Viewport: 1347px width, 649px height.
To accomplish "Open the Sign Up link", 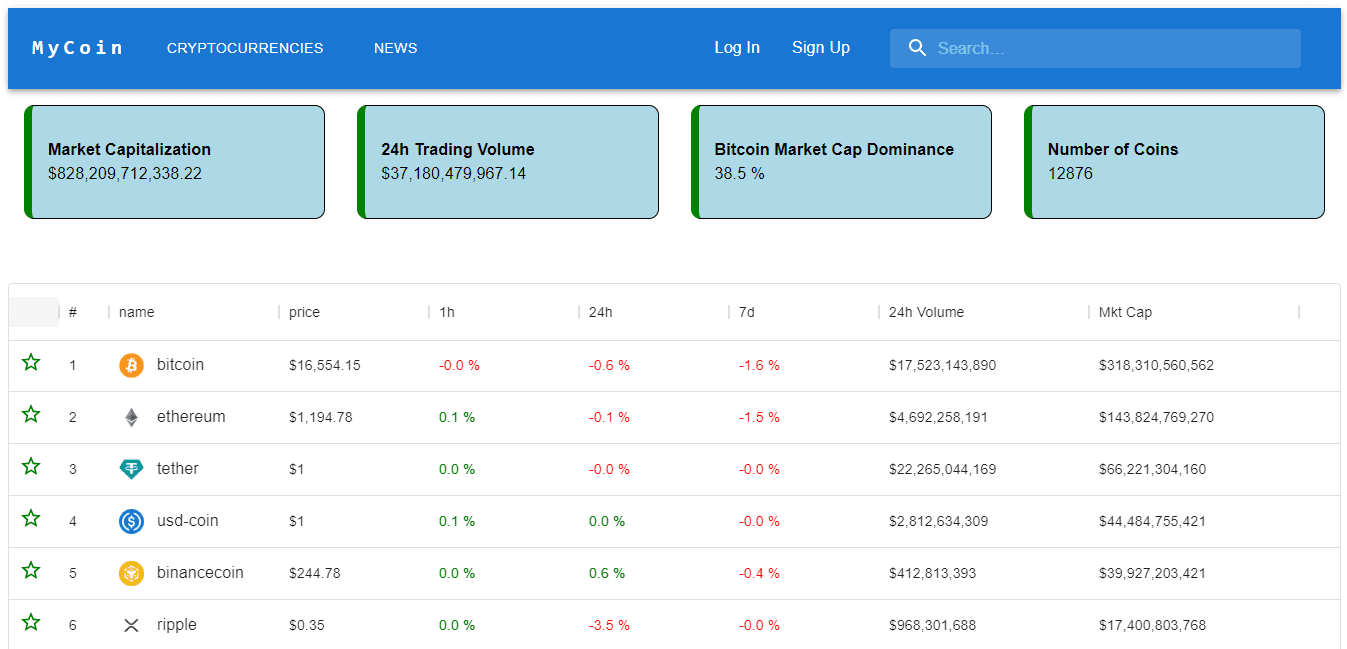I will (821, 48).
